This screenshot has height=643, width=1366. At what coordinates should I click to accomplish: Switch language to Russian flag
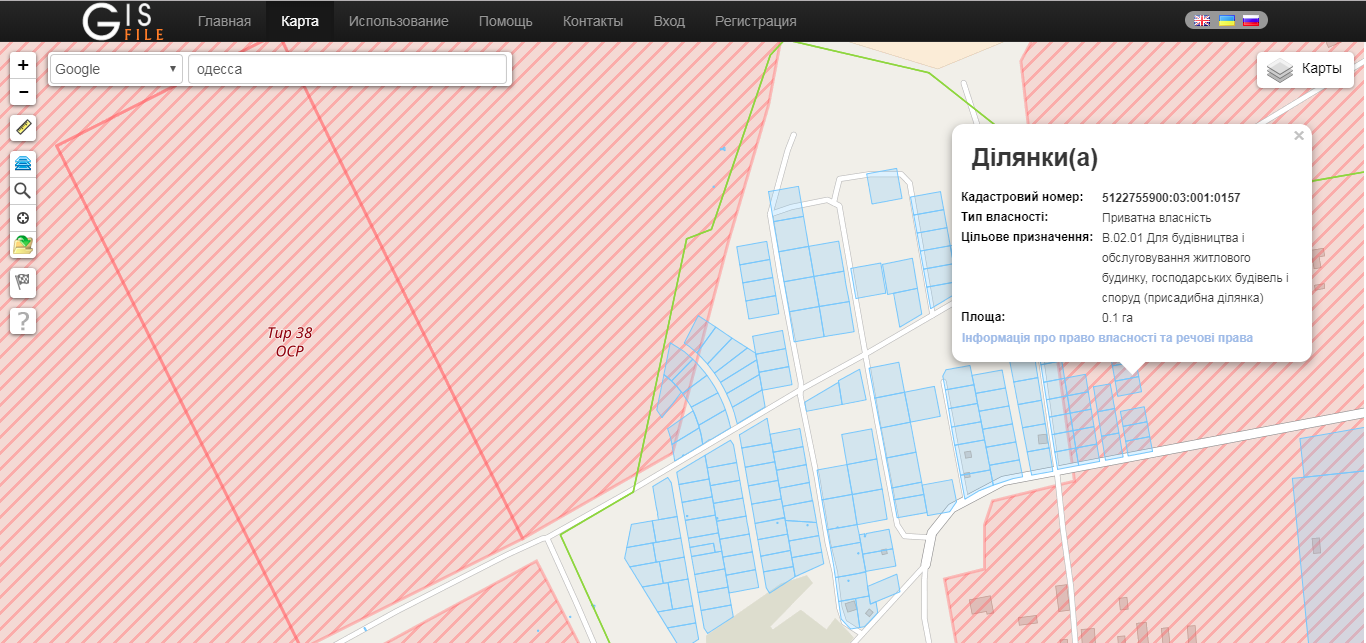point(1250,20)
